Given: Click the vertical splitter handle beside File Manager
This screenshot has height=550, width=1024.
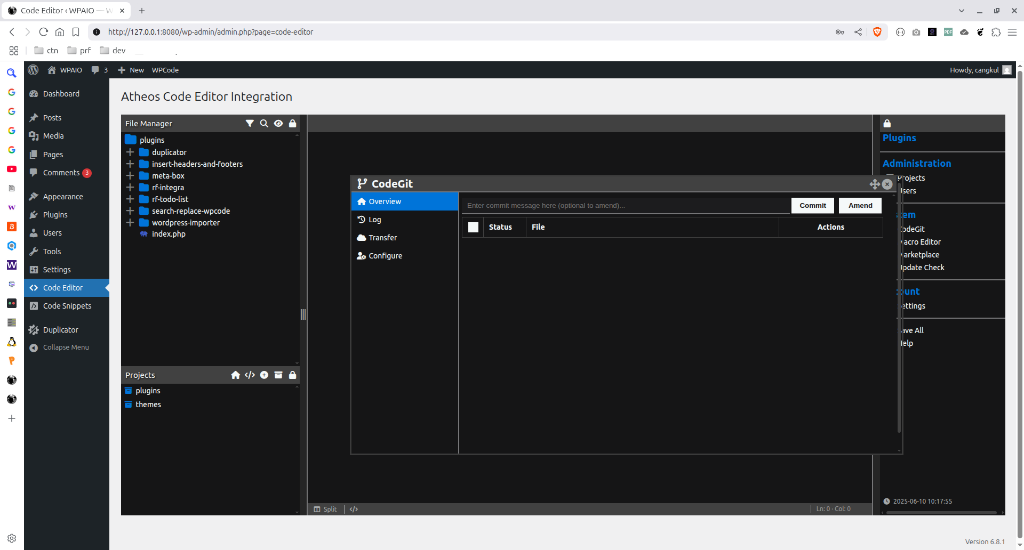Looking at the screenshot, I should 303,314.
